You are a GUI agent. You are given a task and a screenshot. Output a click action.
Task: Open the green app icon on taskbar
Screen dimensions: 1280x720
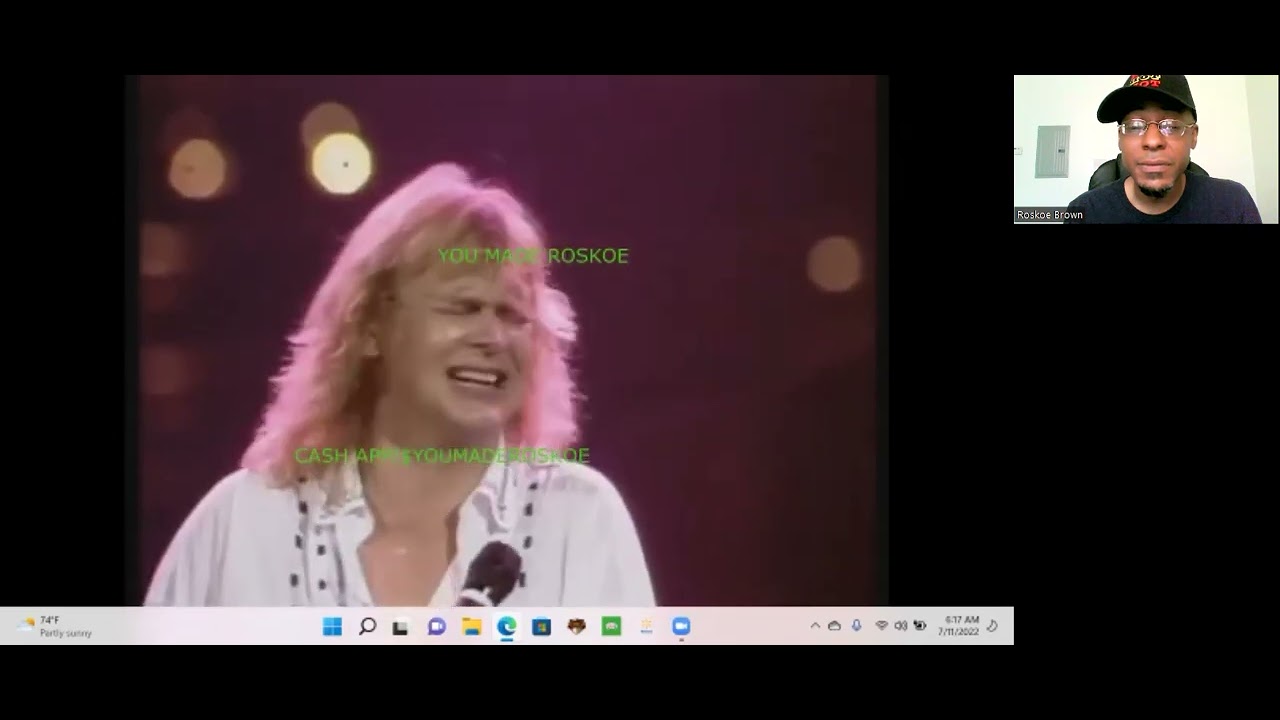click(611, 626)
